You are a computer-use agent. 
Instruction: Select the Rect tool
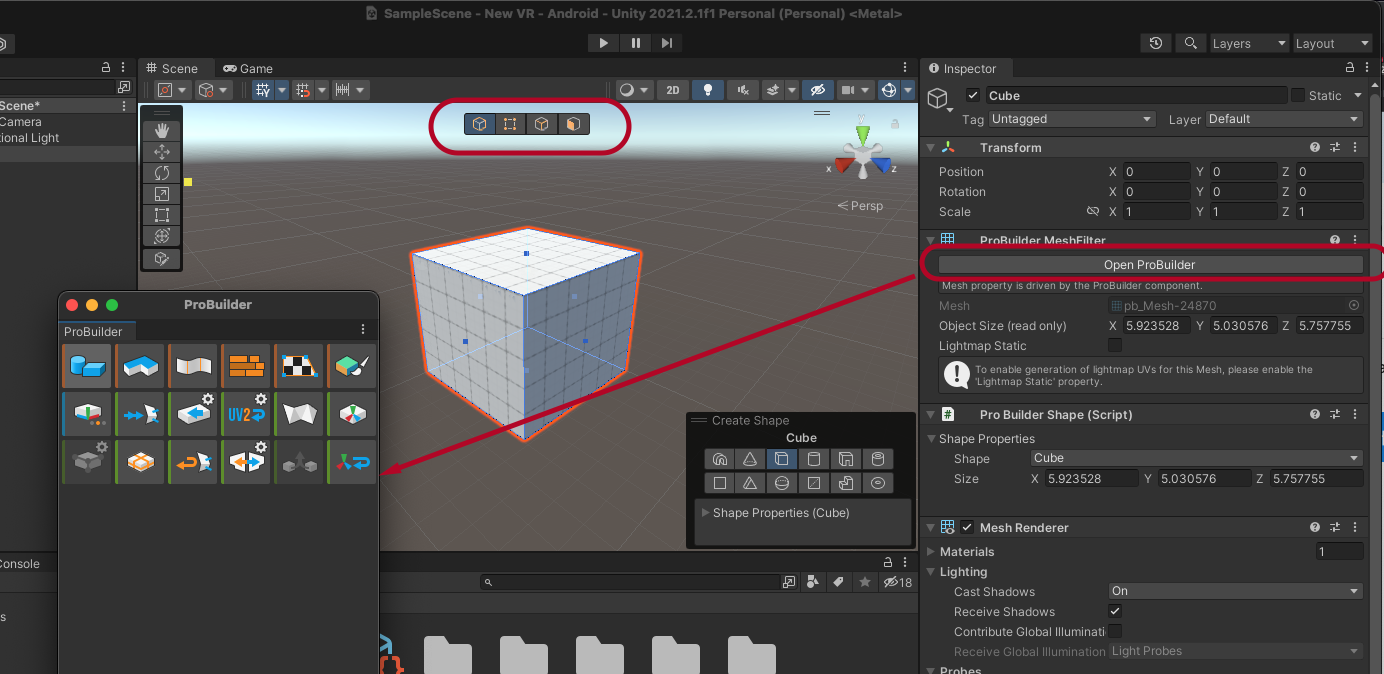(162, 214)
